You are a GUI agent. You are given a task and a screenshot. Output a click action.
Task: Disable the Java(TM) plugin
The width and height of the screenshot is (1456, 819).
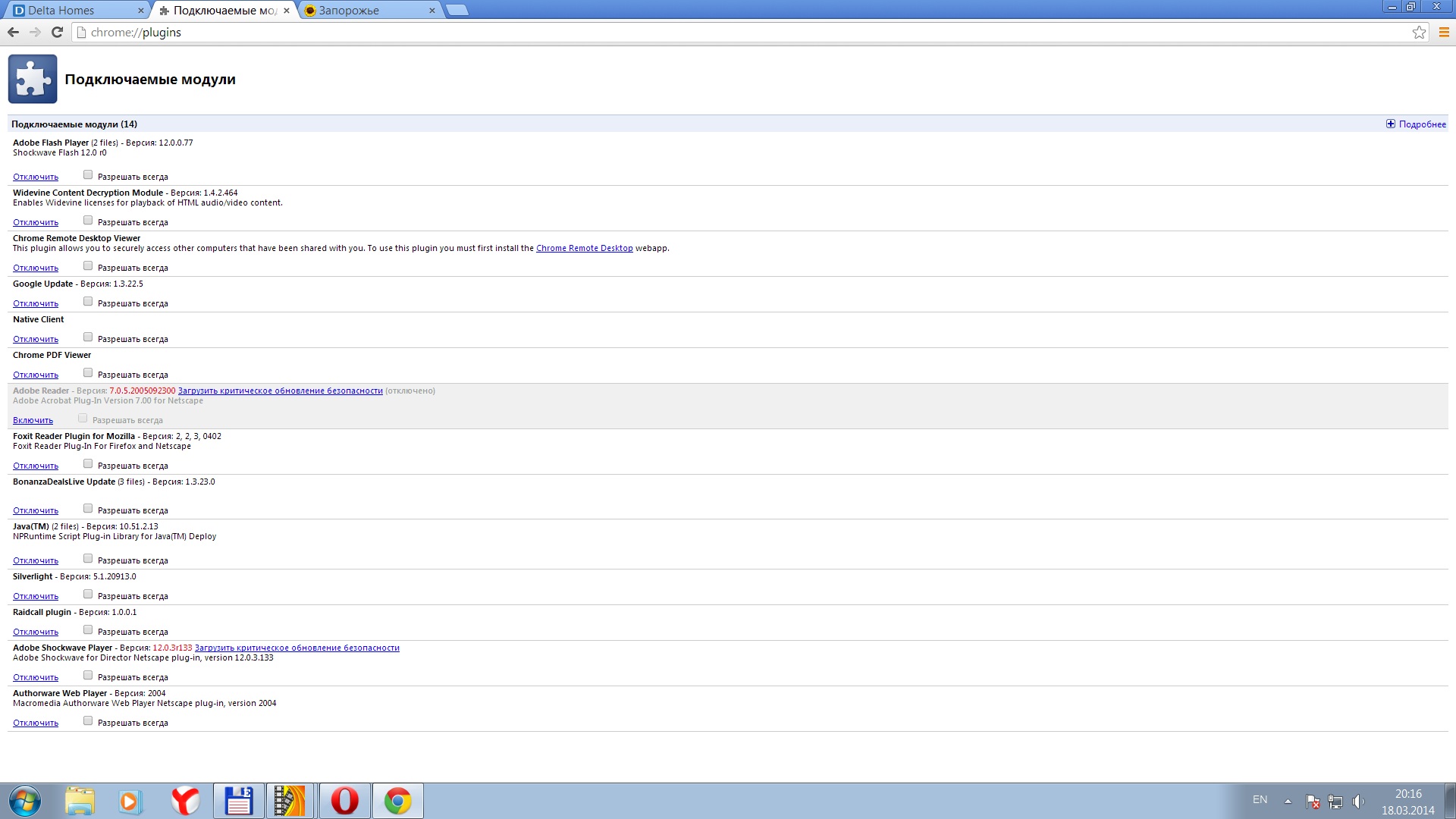36,560
